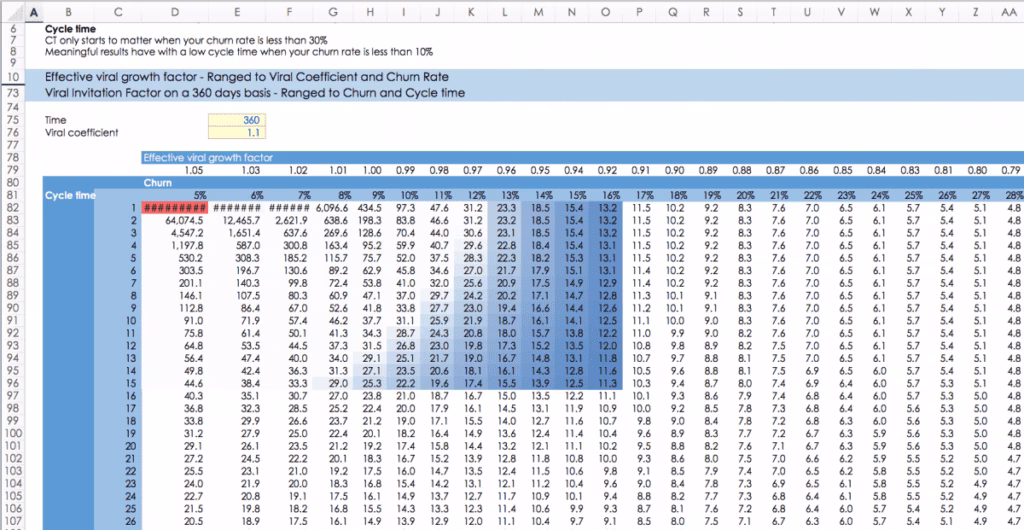Select the 16% churn header cell
Viewport: 1024px width, 530px height.
[x=605, y=195]
